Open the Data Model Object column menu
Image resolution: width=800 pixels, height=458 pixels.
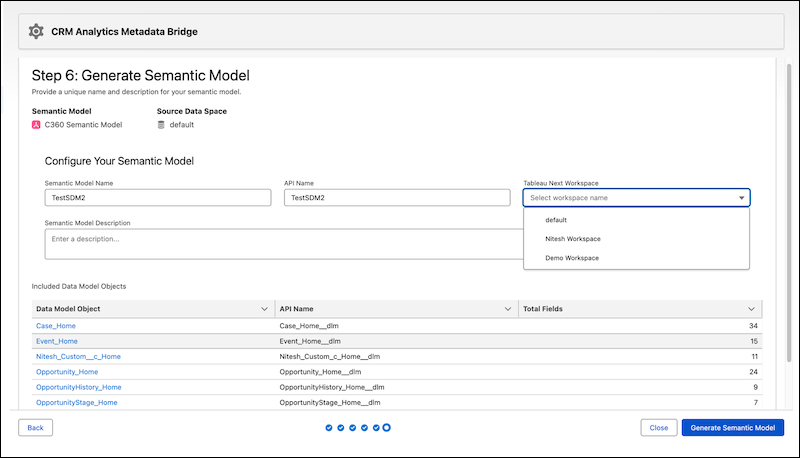point(264,309)
